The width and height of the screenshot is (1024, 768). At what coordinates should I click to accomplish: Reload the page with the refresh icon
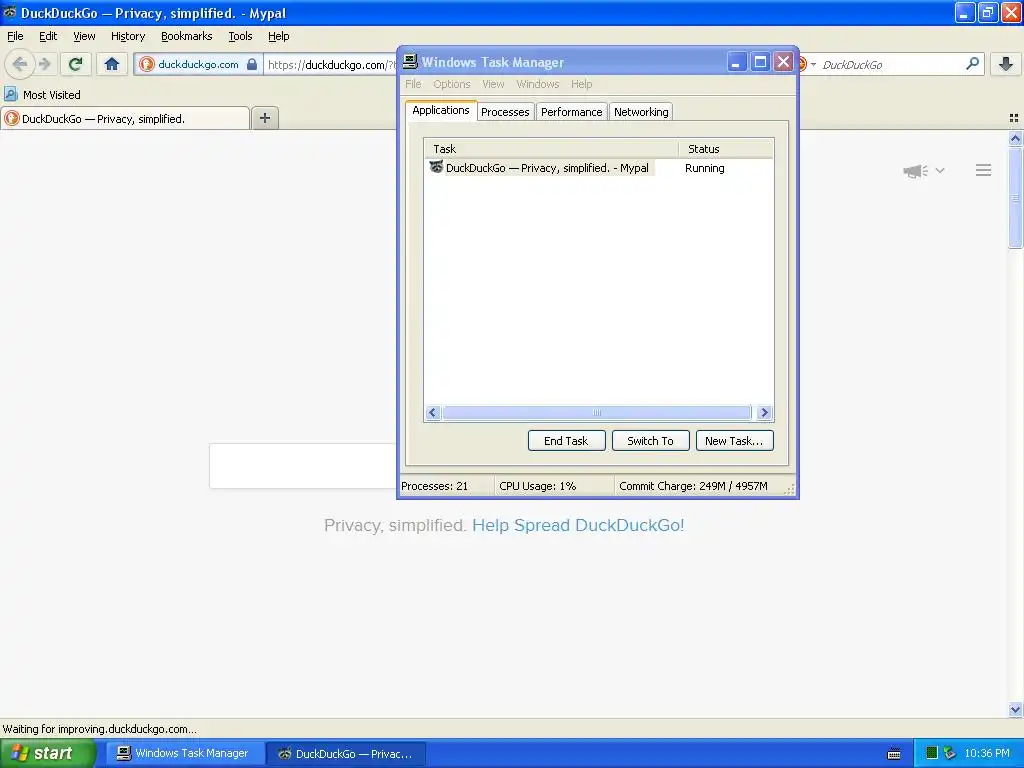click(76, 64)
